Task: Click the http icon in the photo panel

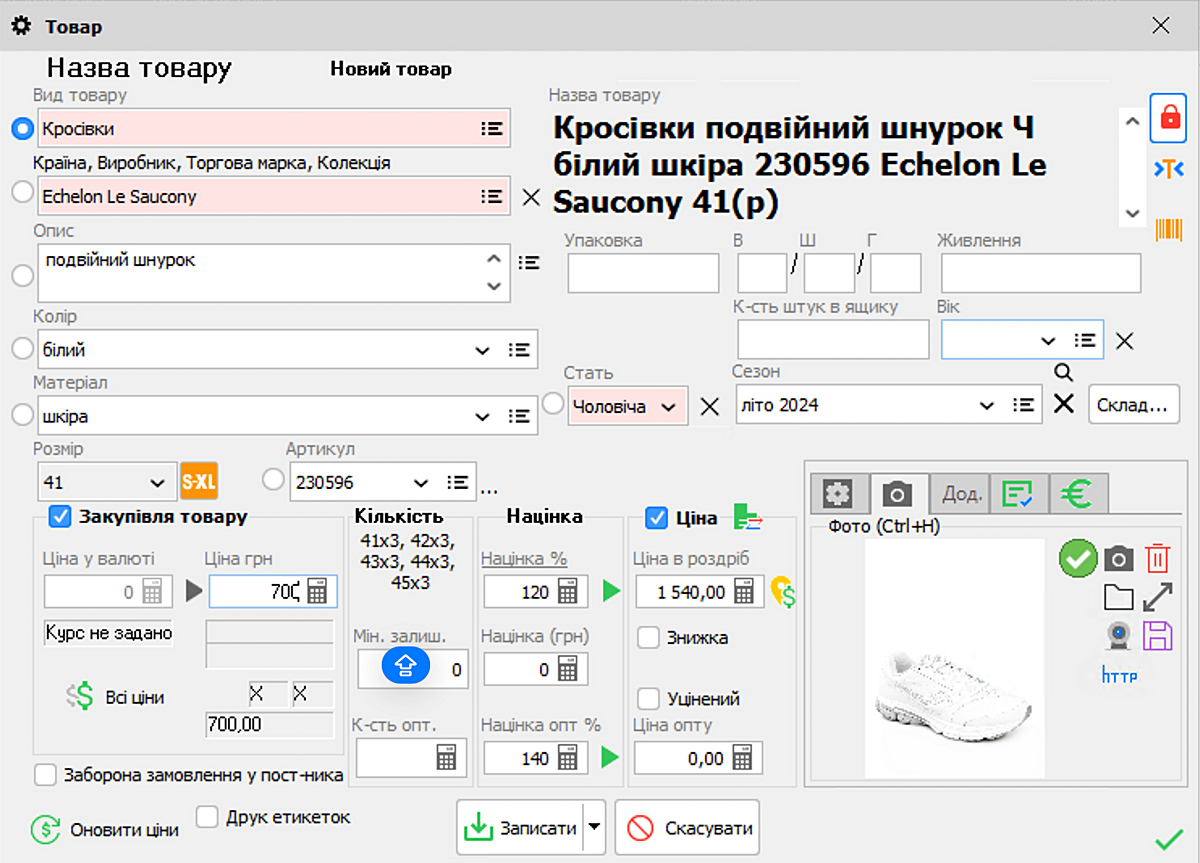Action: [x=1119, y=675]
